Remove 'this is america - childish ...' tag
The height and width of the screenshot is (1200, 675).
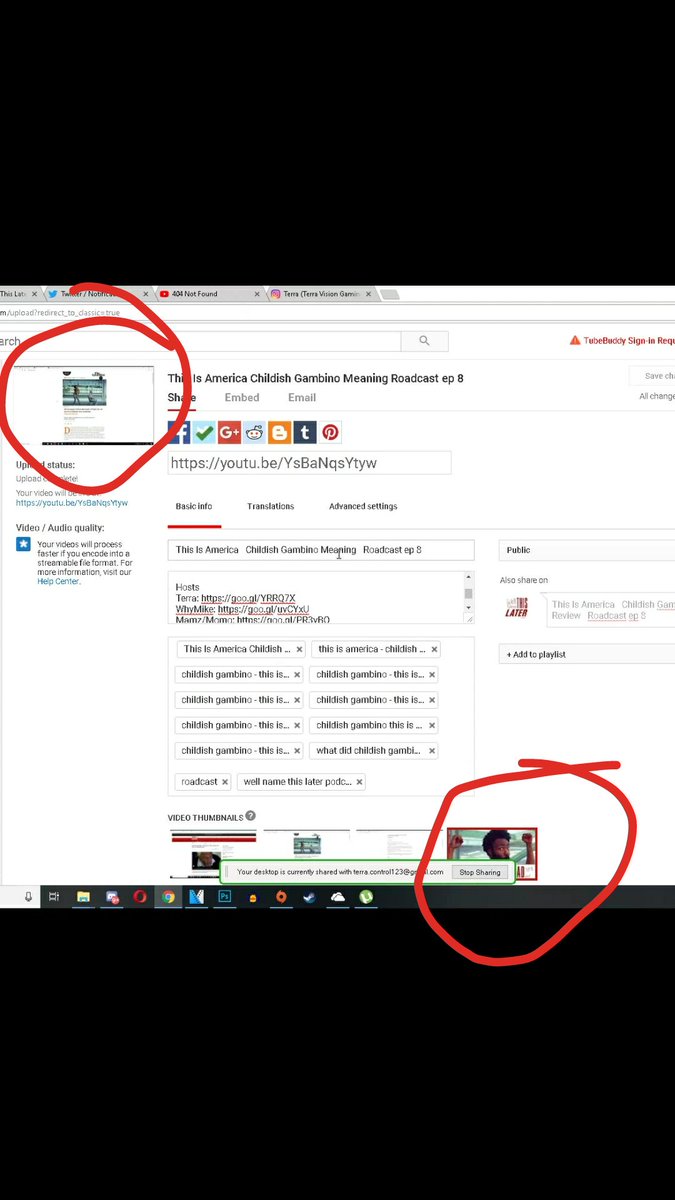[x=434, y=649]
